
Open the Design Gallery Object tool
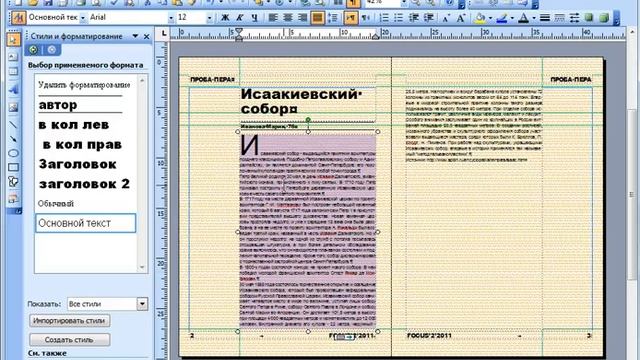tap(13, 198)
